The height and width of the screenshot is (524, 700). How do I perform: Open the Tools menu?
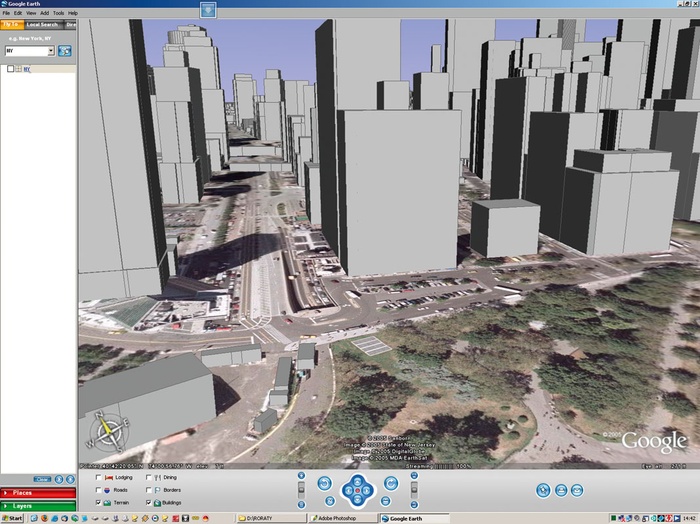pos(58,13)
